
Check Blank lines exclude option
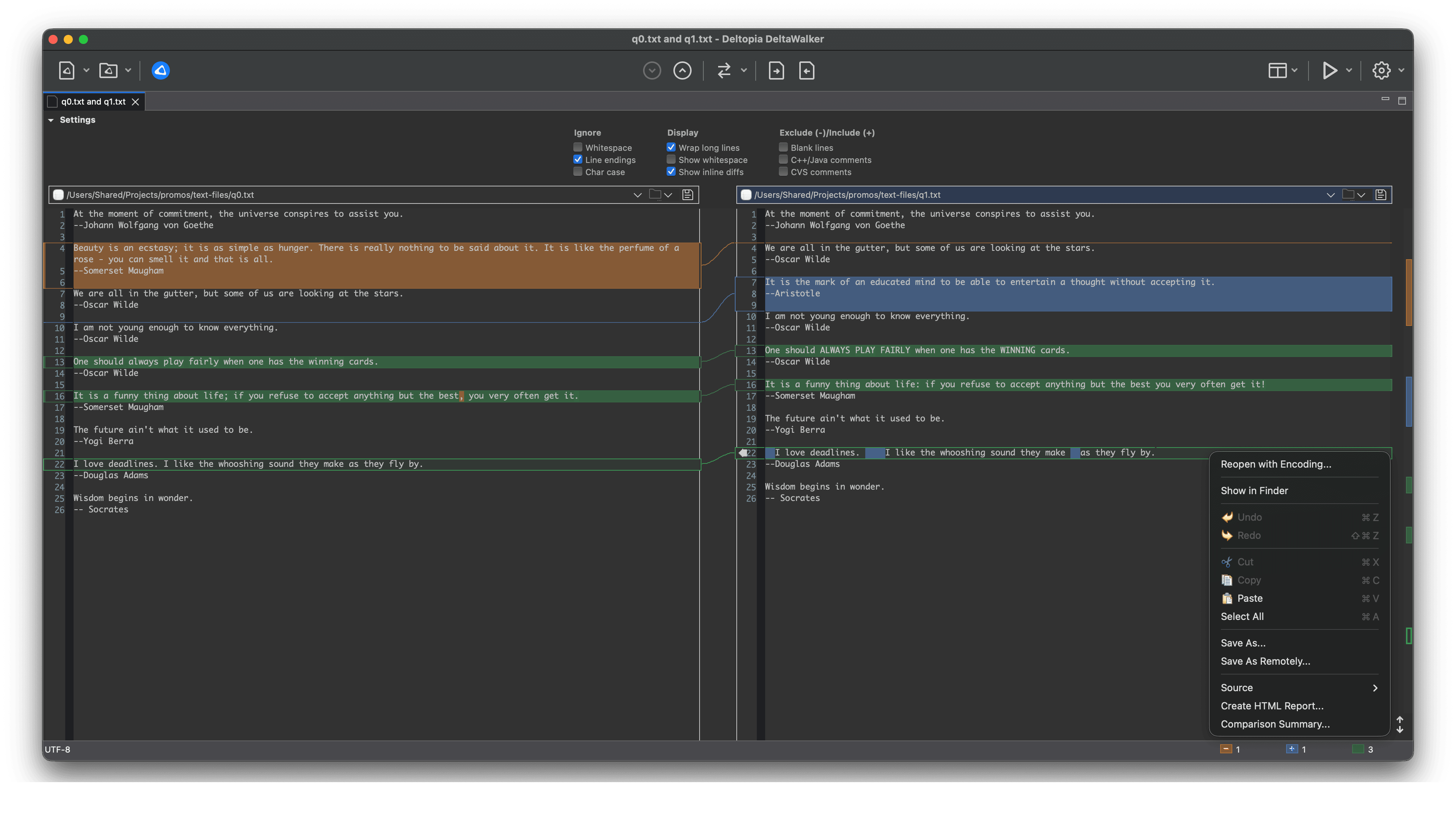[783, 147]
